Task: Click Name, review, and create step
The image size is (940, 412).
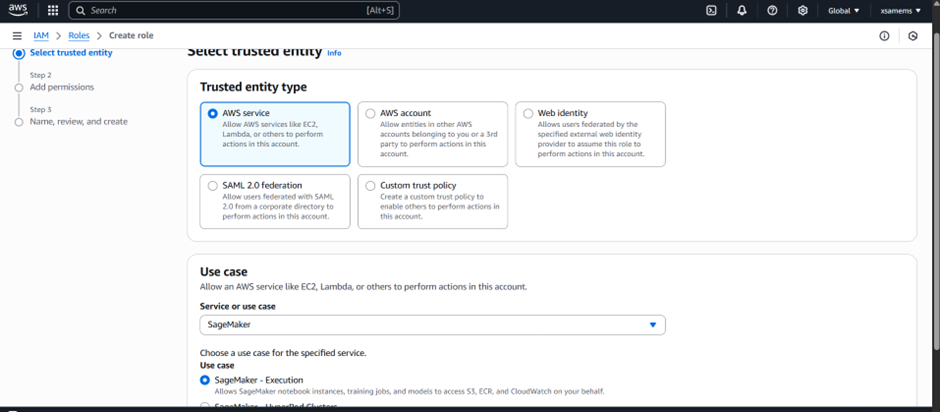Action: [79, 122]
